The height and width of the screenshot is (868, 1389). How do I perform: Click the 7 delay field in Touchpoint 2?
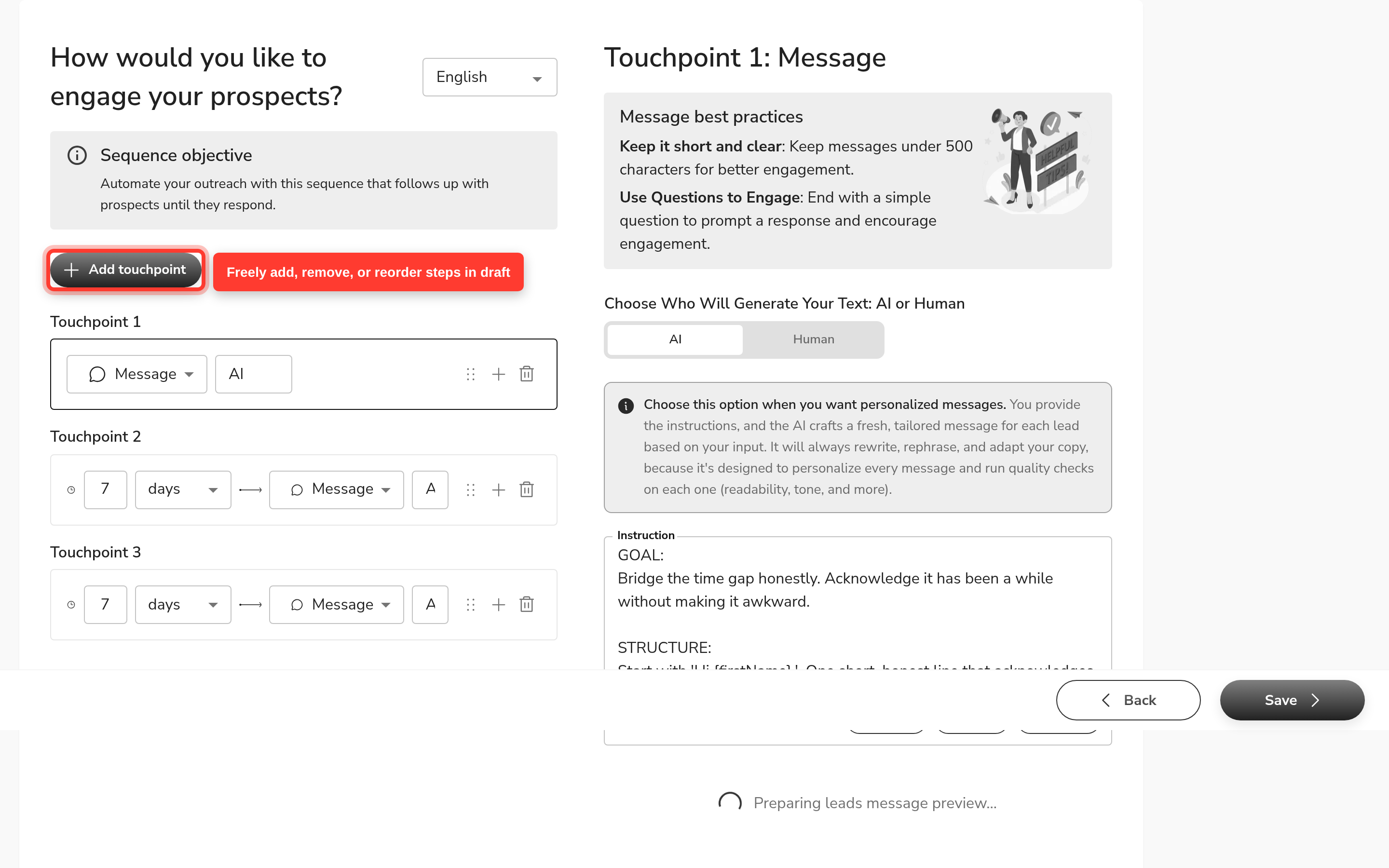(106, 489)
